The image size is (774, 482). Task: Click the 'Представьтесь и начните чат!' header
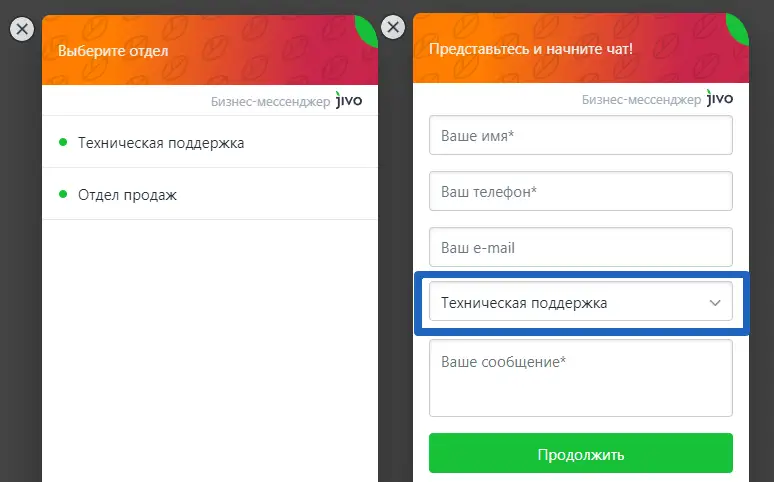point(531,49)
